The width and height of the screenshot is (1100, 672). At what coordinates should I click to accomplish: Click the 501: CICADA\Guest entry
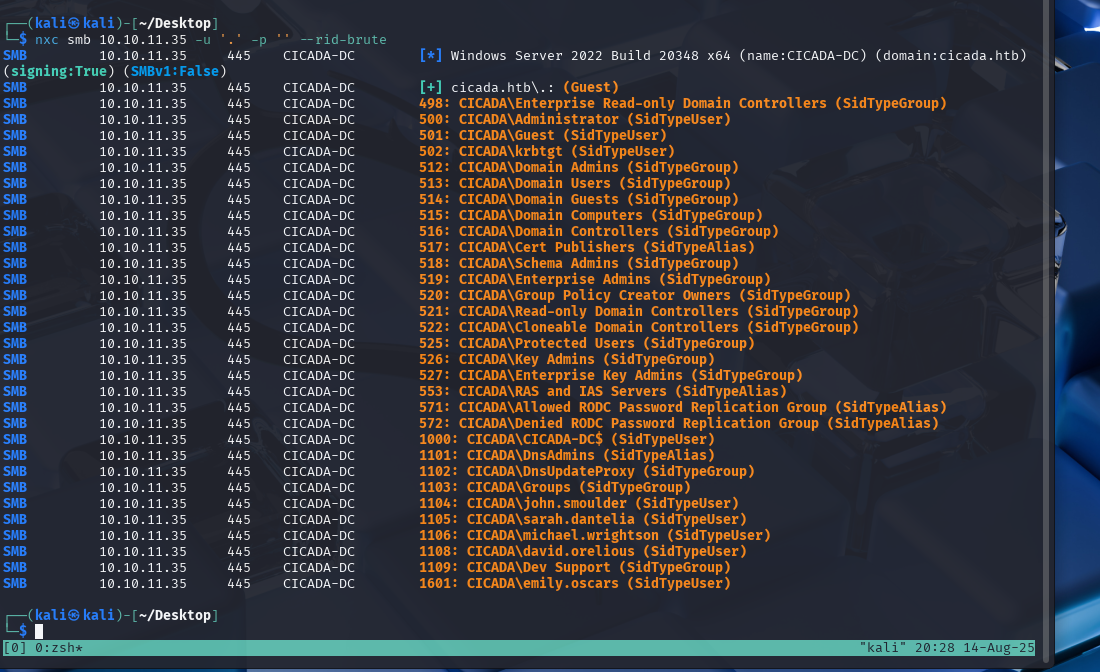(x=542, y=135)
